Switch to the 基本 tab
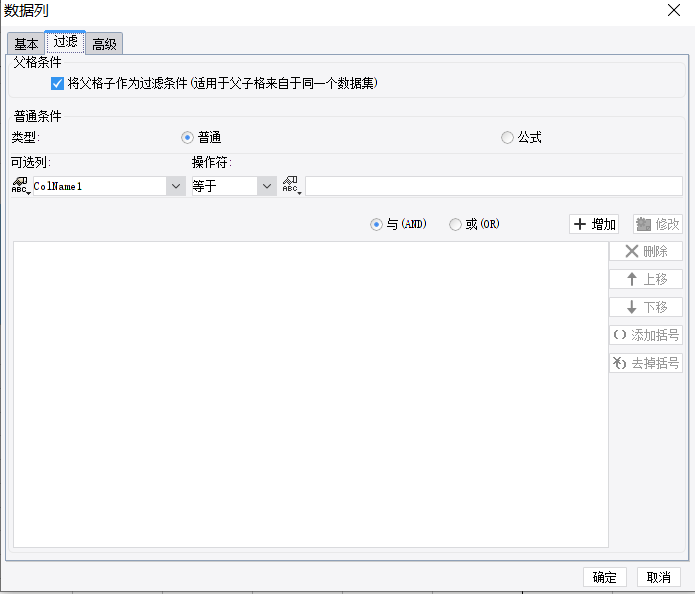This screenshot has height=594, width=695. coord(26,44)
